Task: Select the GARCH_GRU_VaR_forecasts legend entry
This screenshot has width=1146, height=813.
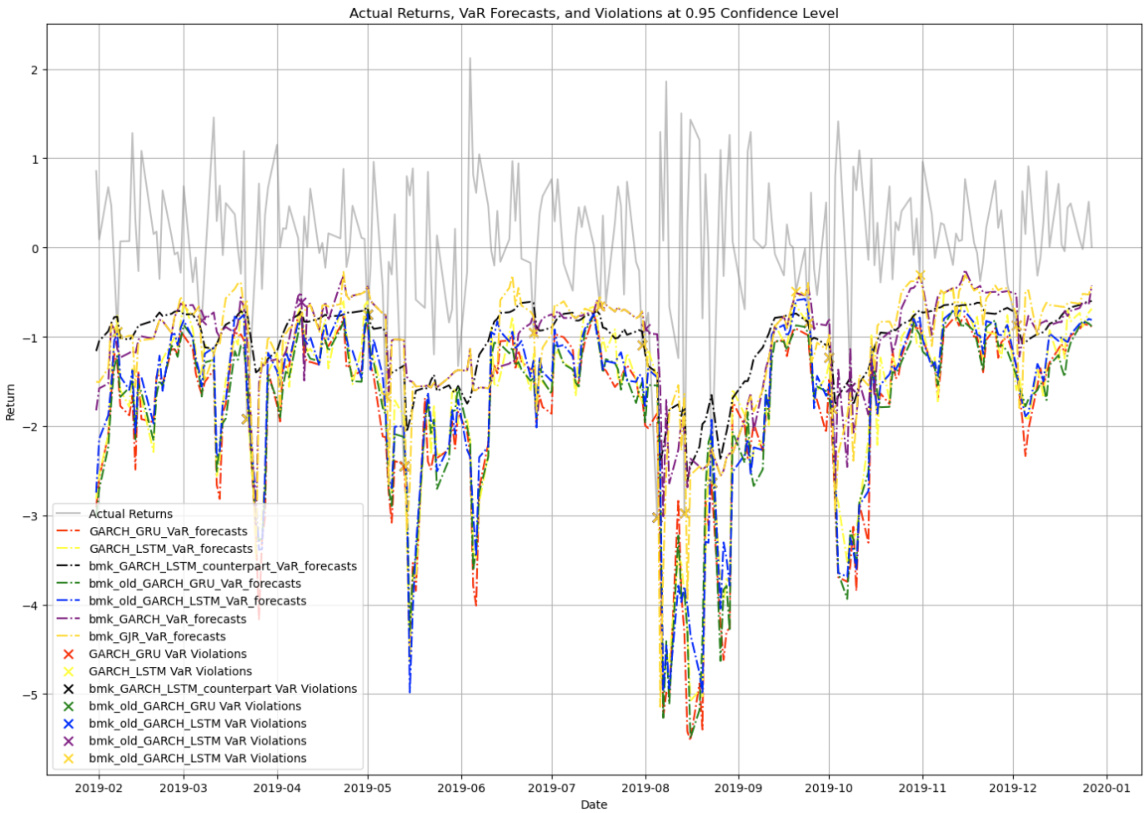Action: click(x=169, y=532)
